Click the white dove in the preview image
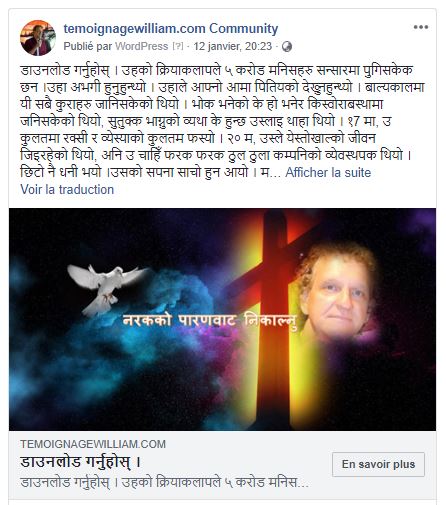 106,289
